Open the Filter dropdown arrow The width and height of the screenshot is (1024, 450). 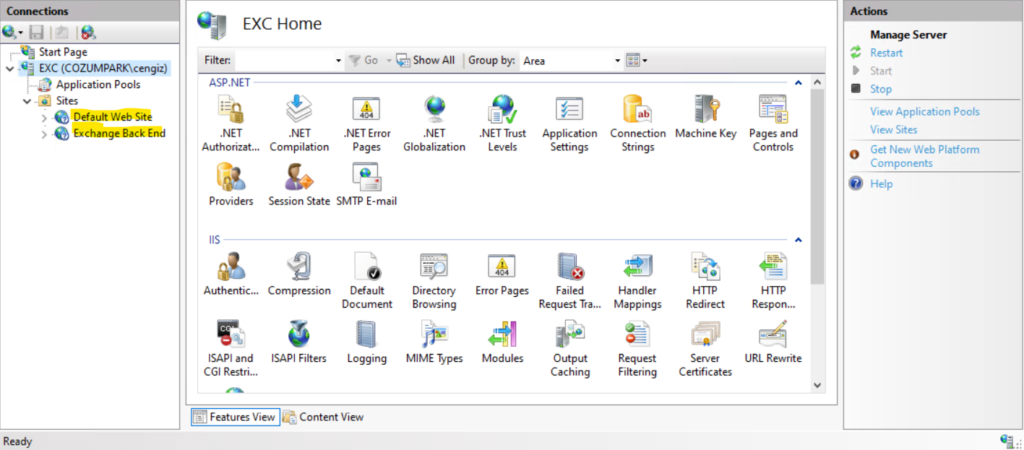[x=338, y=61]
